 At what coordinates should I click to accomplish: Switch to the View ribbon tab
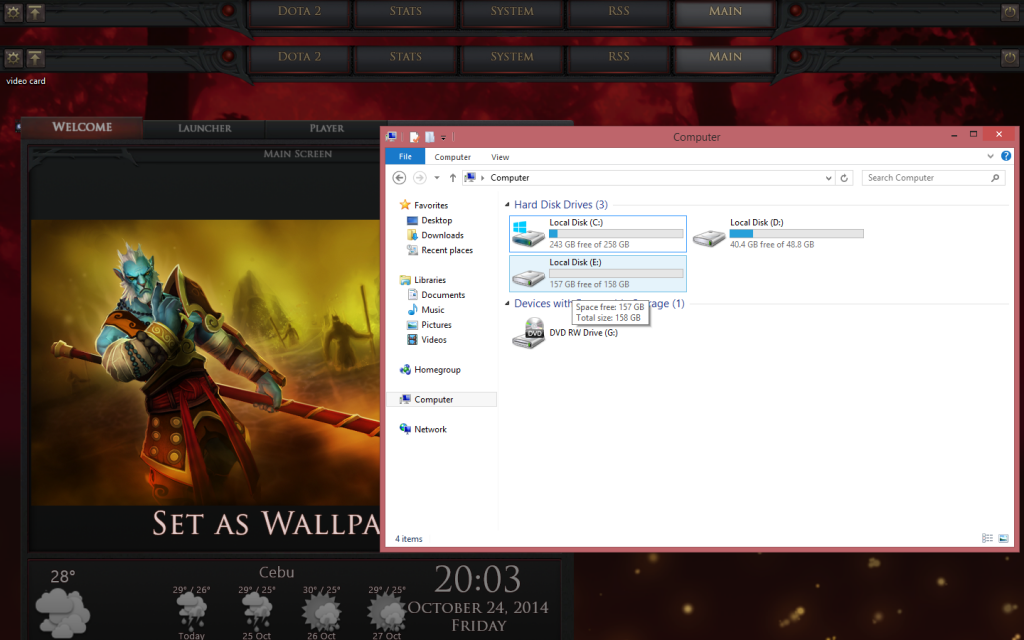[x=500, y=157]
